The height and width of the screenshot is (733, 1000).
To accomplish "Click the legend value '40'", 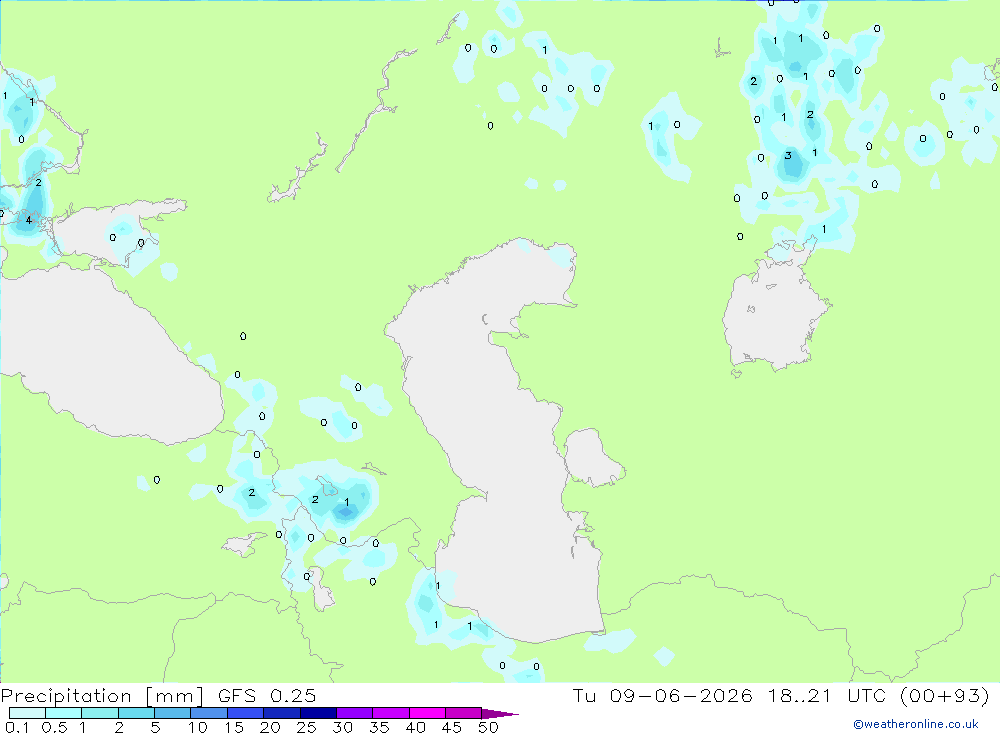I will coord(416,727).
